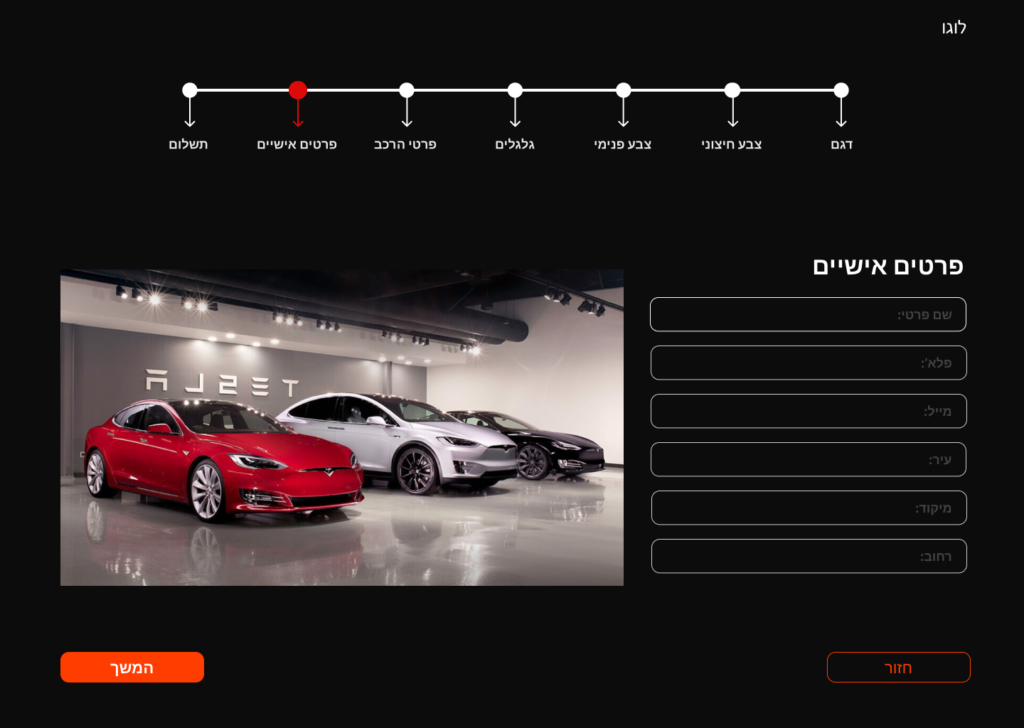Click the step circle above צבע פנימי
Screen dimensions: 1024x728
(x=623, y=90)
